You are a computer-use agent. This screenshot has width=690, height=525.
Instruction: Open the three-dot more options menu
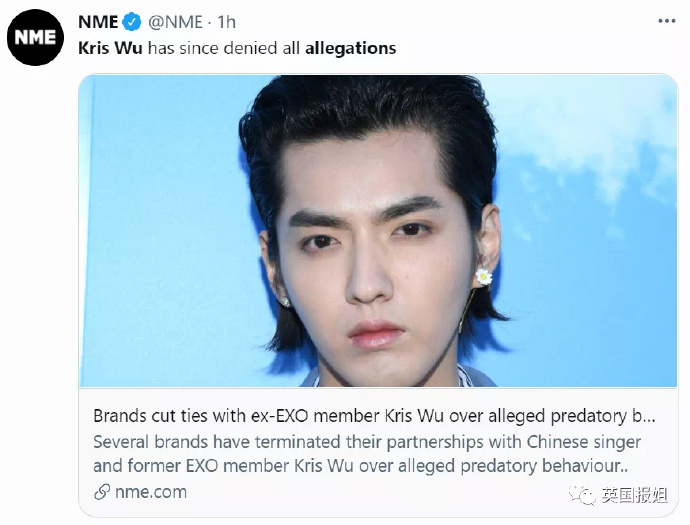click(667, 21)
